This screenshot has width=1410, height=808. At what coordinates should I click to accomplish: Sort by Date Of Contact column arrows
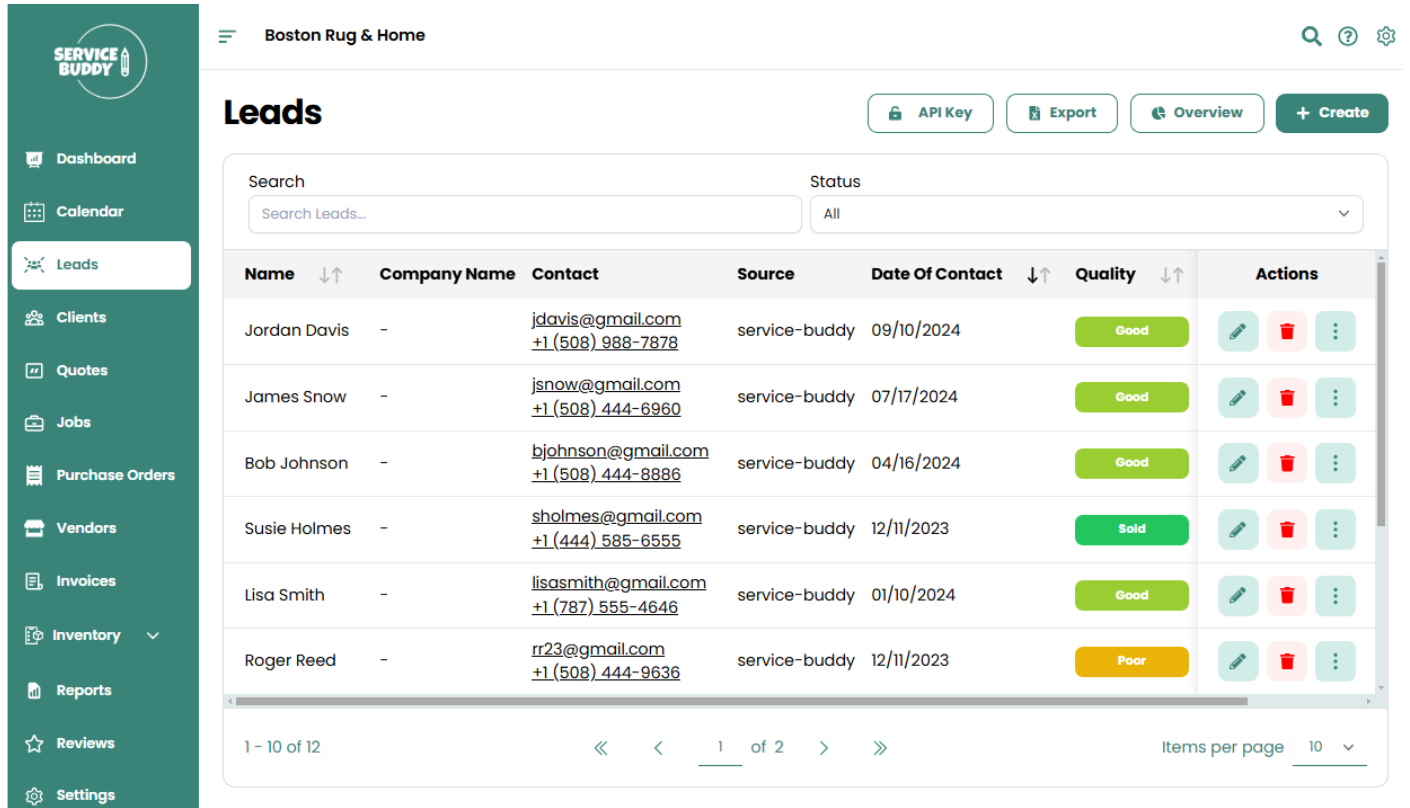tap(1039, 275)
